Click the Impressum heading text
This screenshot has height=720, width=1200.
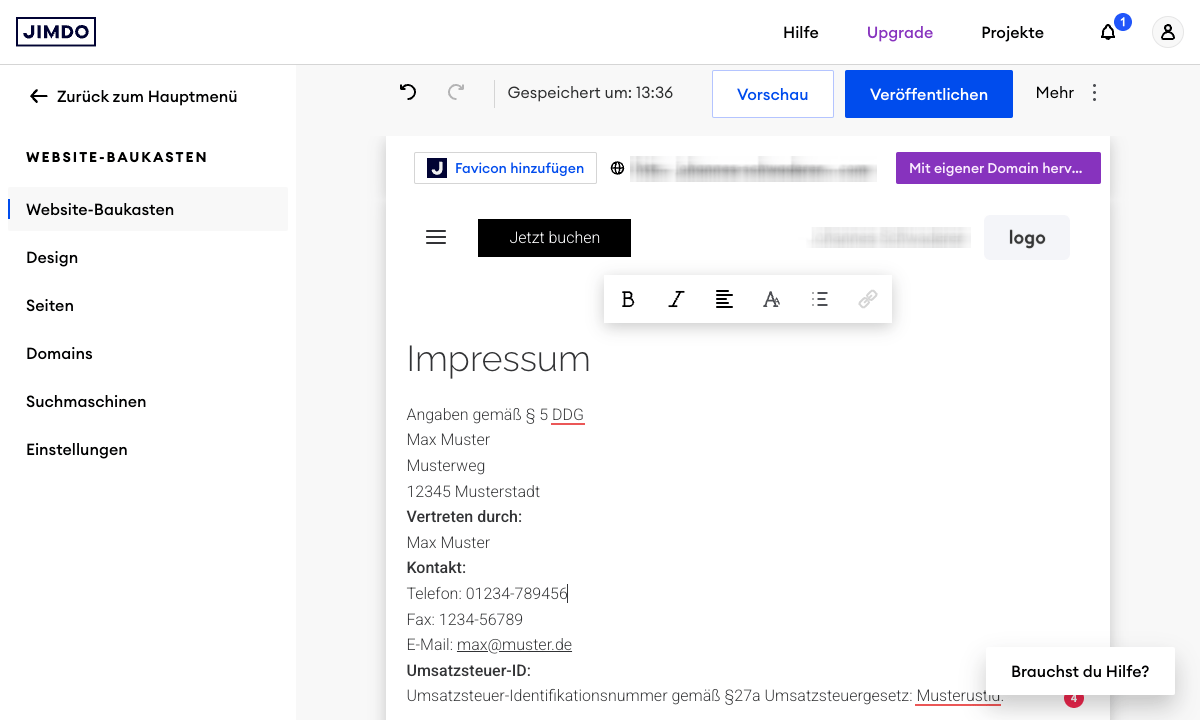click(x=498, y=359)
